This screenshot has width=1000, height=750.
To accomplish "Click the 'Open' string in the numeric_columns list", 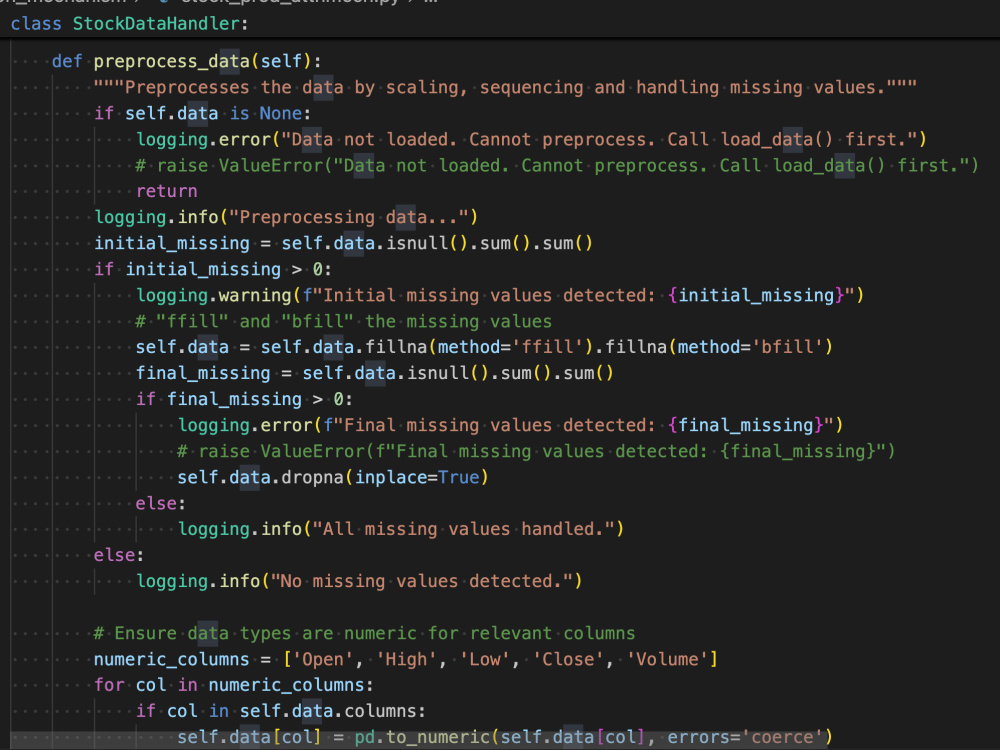I will point(322,659).
